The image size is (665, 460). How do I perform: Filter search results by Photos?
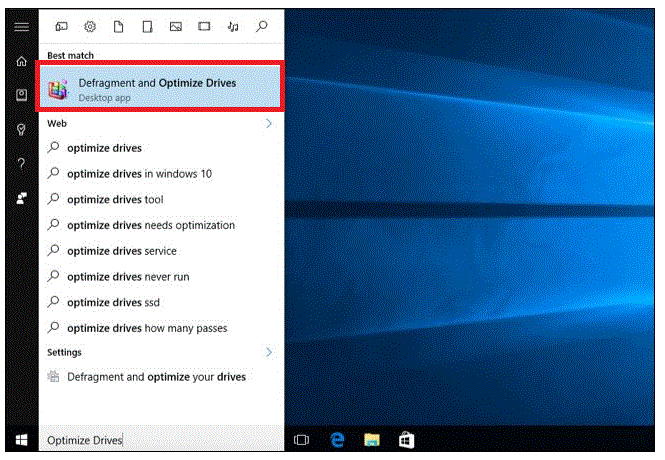click(x=176, y=27)
